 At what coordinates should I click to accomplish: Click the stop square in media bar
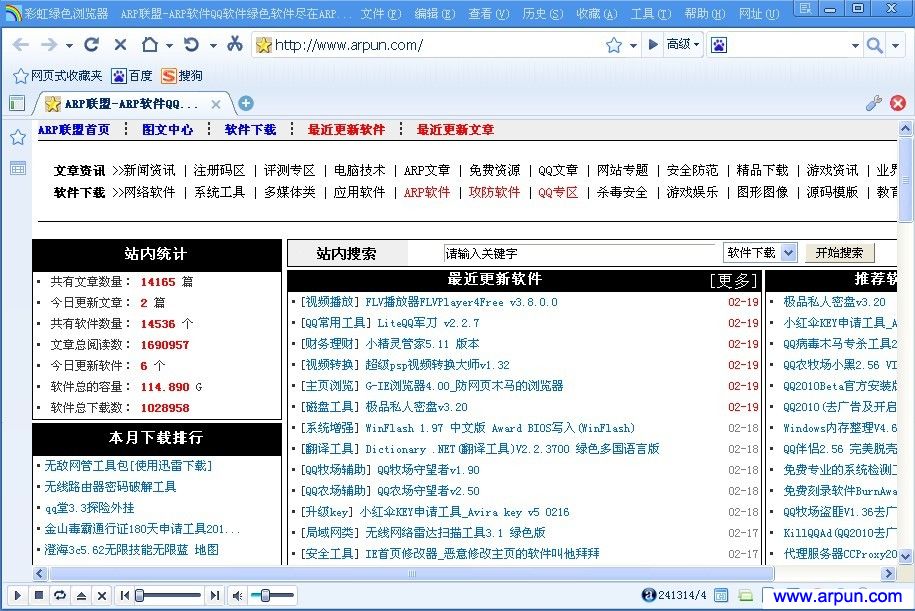click(39, 595)
